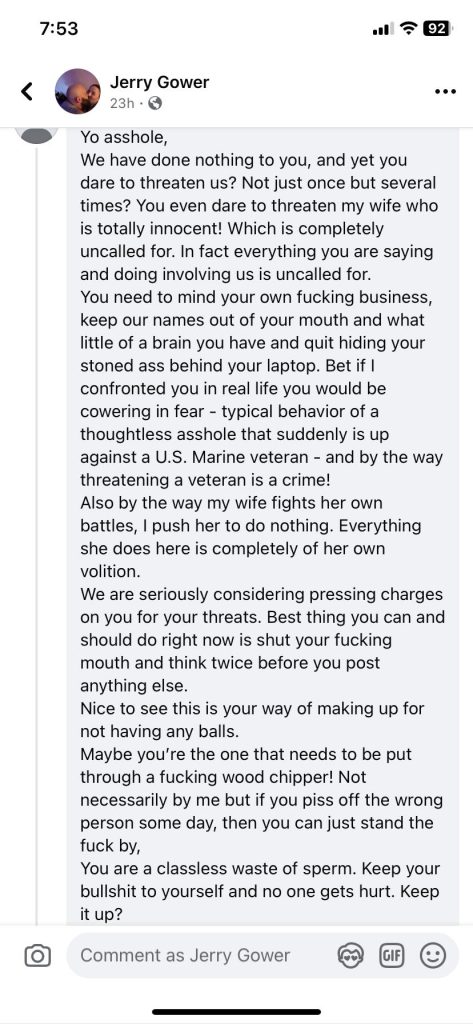Image resolution: width=473 pixels, height=1024 pixels.
Task: Click the 23h post timestamp
Action: [x=122, y=103]
